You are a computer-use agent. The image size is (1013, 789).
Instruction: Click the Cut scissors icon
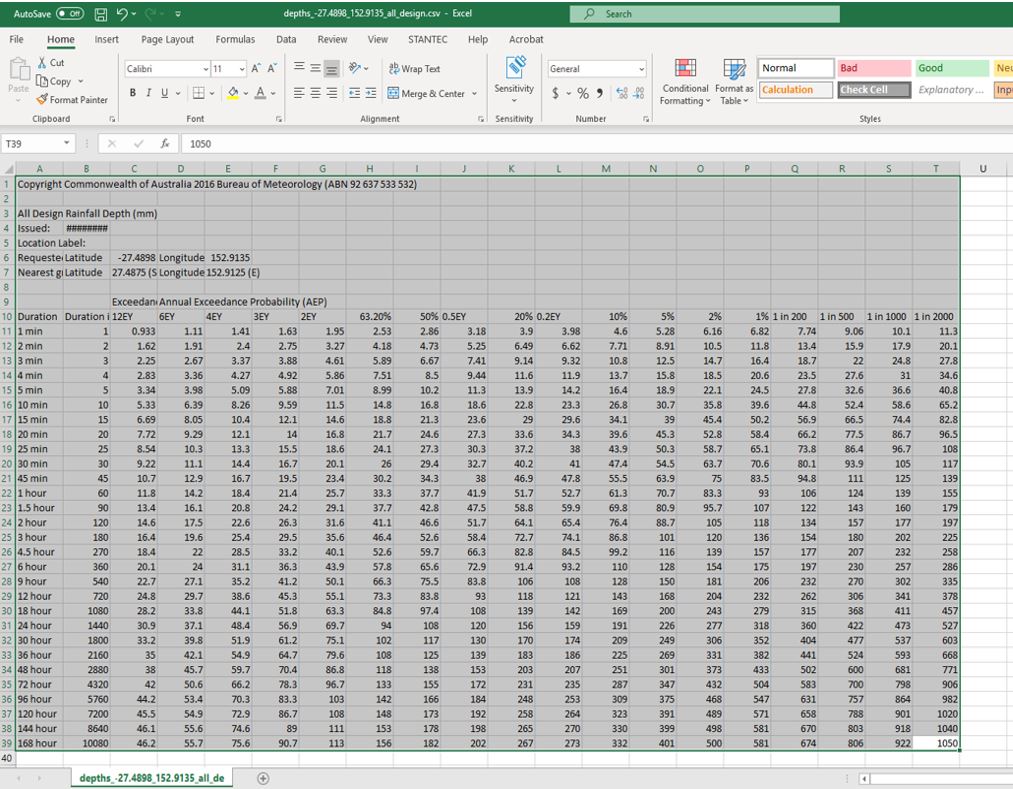coord(42,63)
